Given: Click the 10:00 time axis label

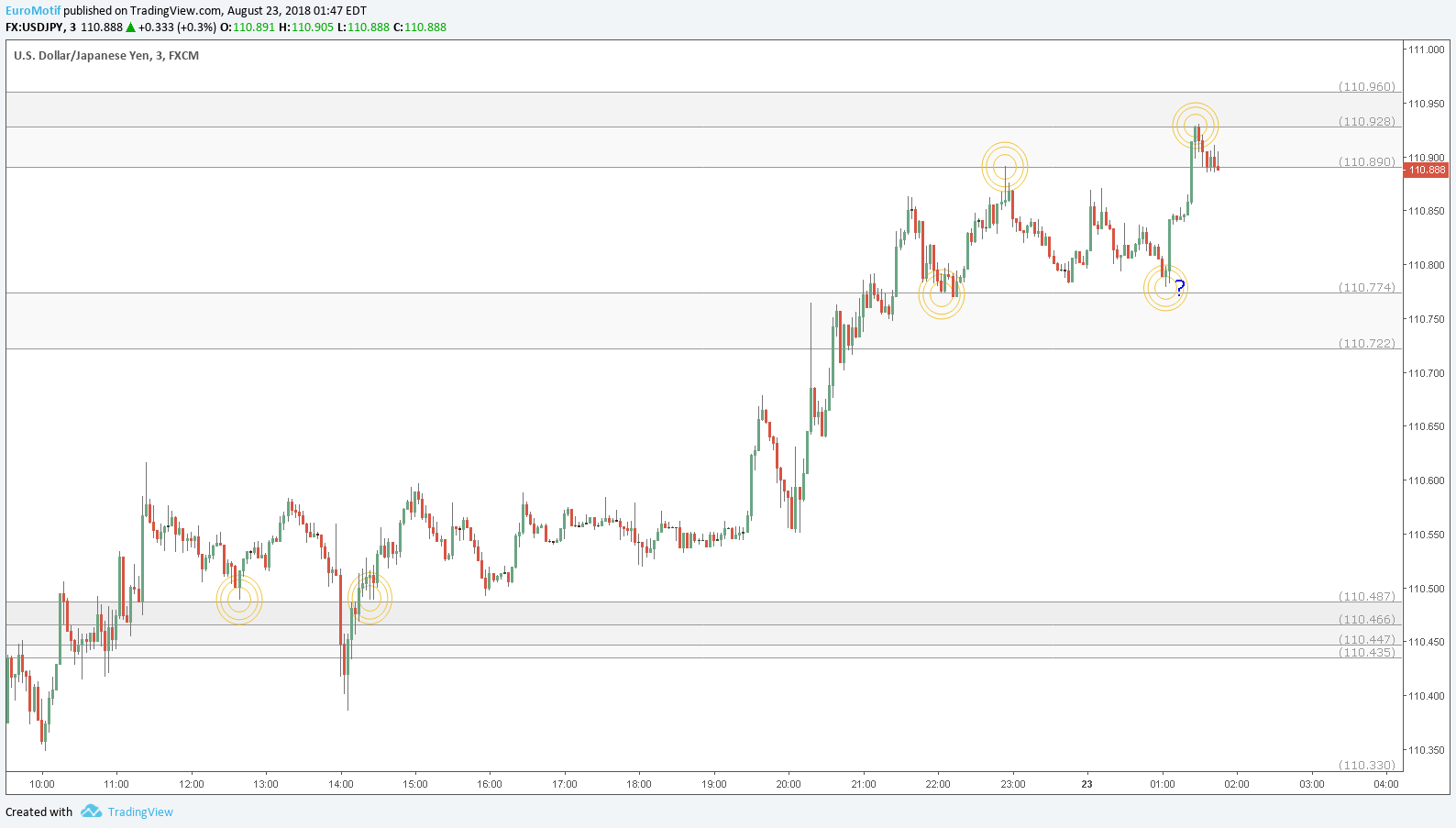Looking at the screenshot, I should point(42,784).
